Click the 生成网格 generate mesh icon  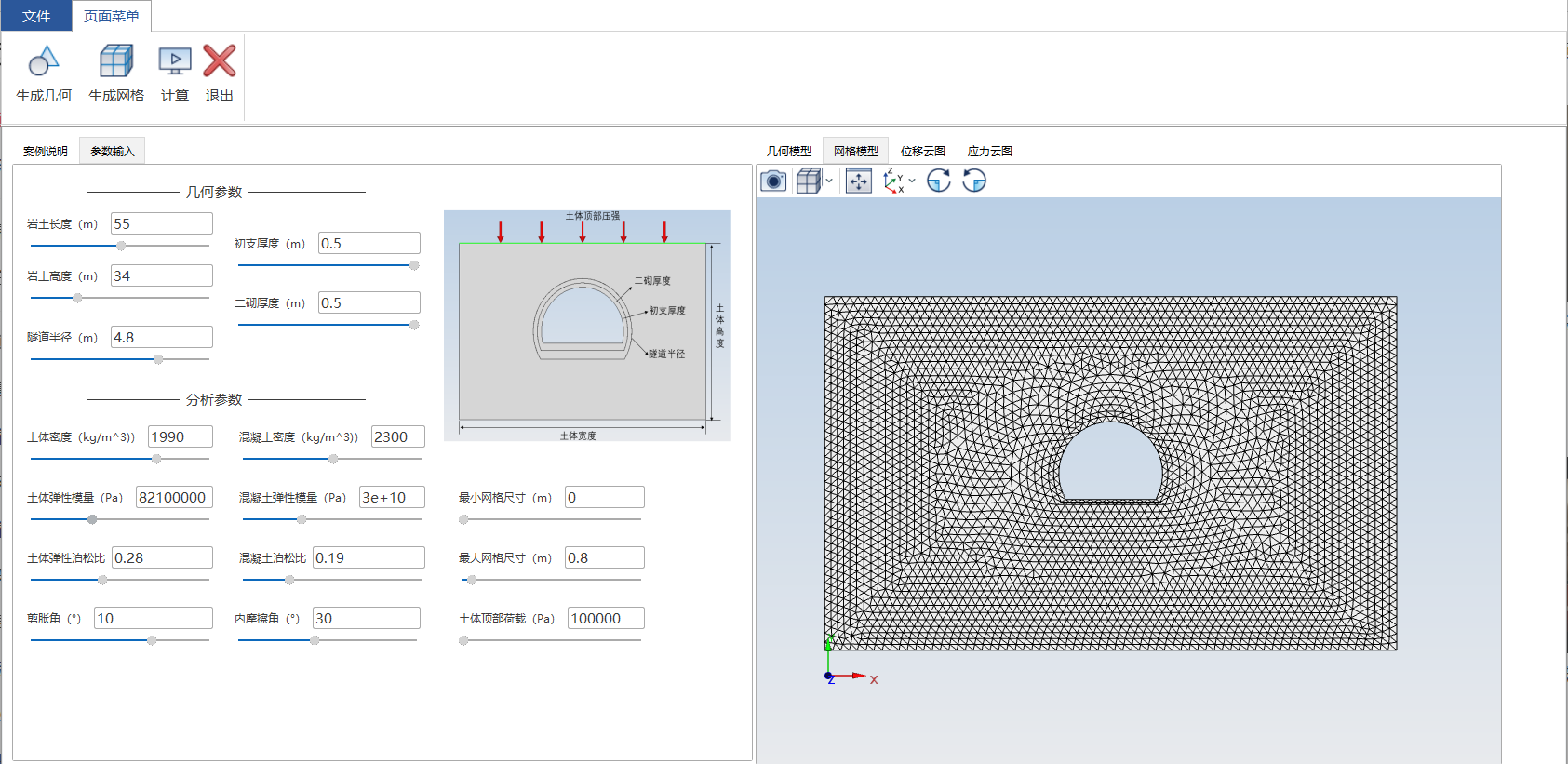coord(116,62)
